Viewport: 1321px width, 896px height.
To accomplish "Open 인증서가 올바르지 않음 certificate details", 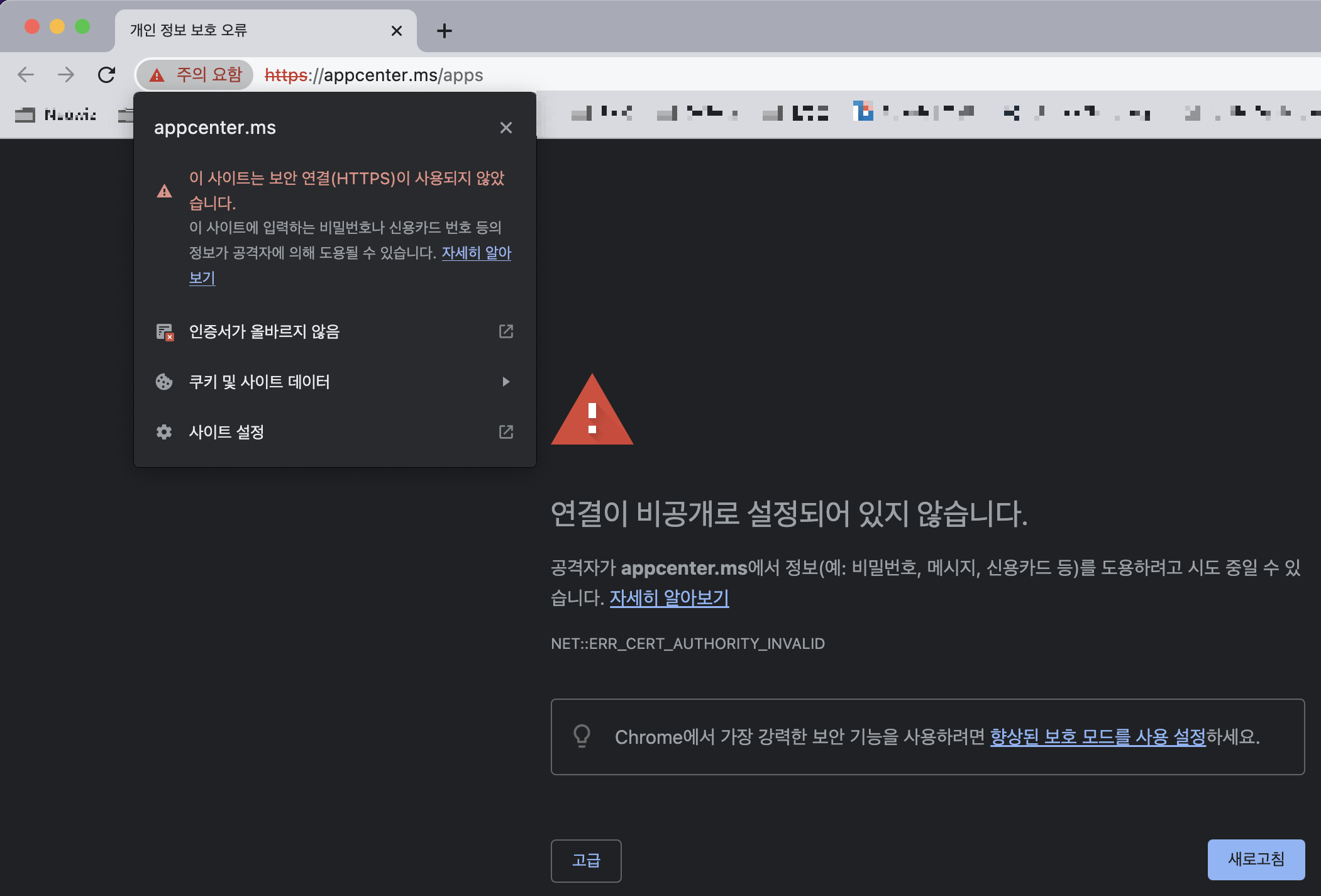I will point(264,331).
